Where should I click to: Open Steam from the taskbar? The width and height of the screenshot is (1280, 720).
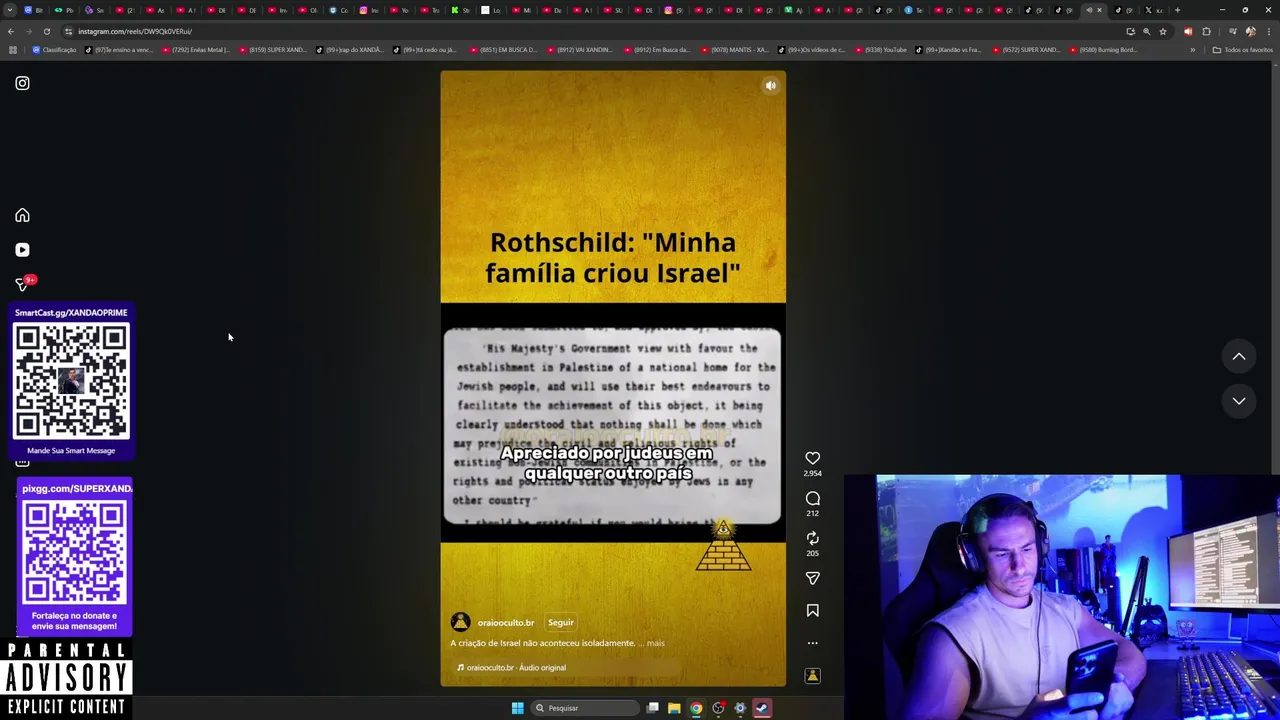(762, 708)
